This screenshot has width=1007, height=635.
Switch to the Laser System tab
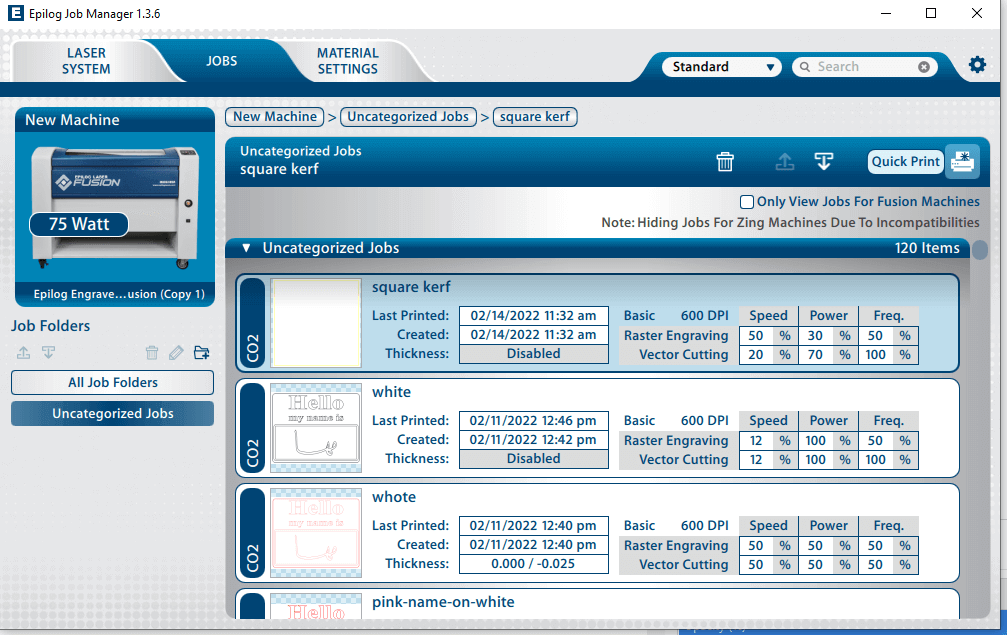tap(86, 61)
